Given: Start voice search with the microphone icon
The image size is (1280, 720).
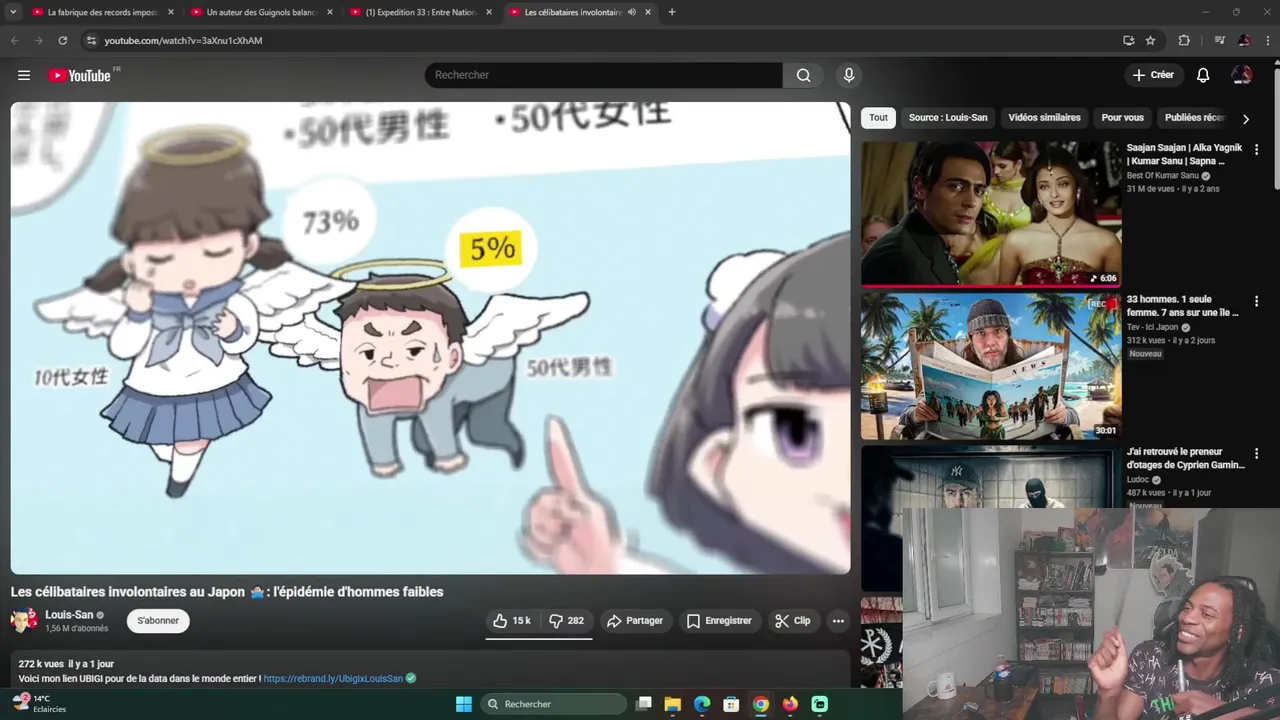Looking at the screenshot, I should click(x=849, y=75).
